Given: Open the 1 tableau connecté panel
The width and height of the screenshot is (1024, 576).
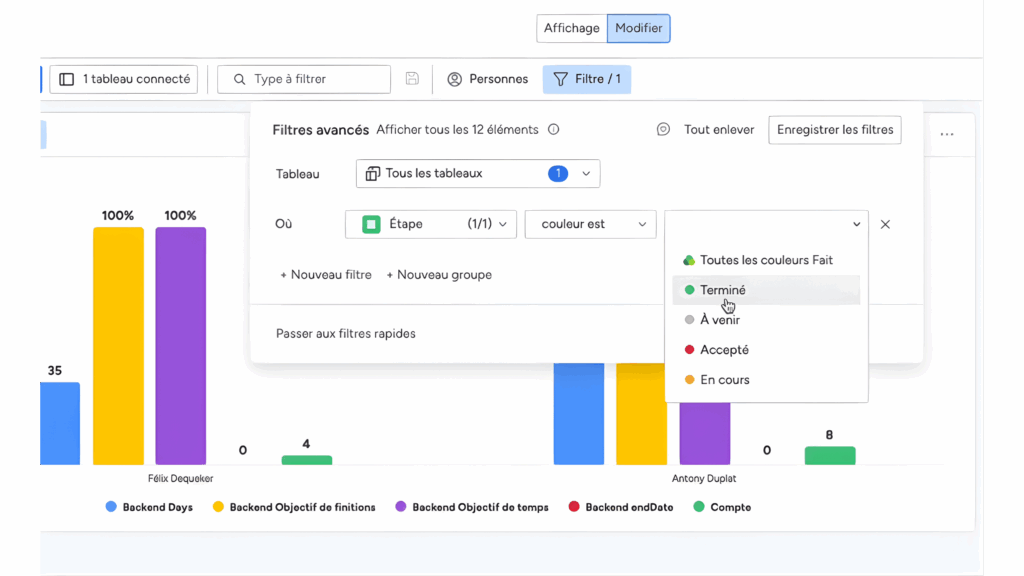Looking at the screenshot, I should point(123,79).
